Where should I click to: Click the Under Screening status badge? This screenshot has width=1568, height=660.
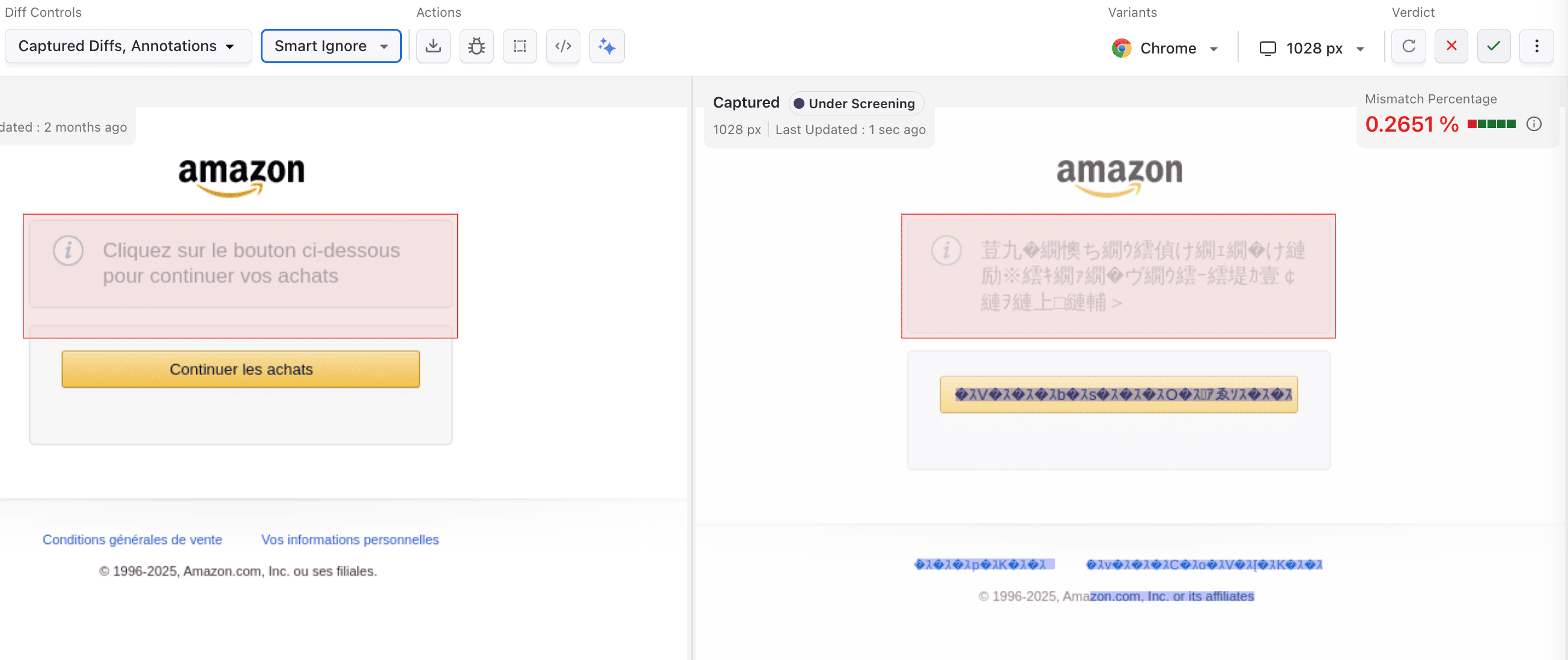[855, 103]
